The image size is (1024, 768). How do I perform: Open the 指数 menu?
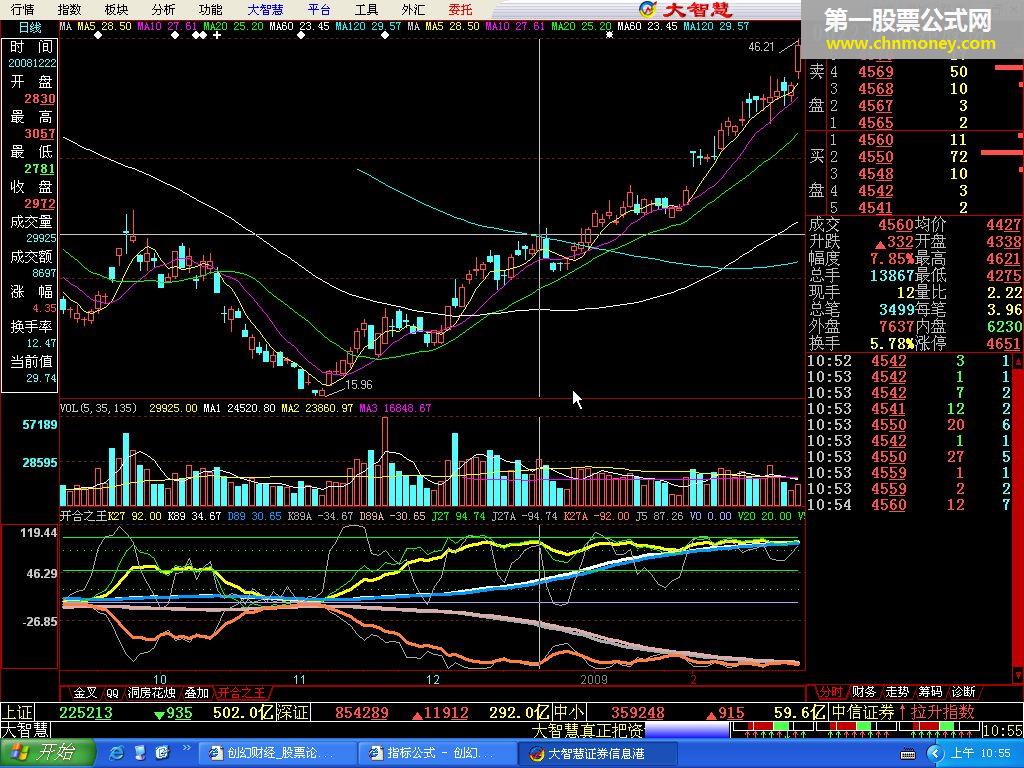[69, 10]
